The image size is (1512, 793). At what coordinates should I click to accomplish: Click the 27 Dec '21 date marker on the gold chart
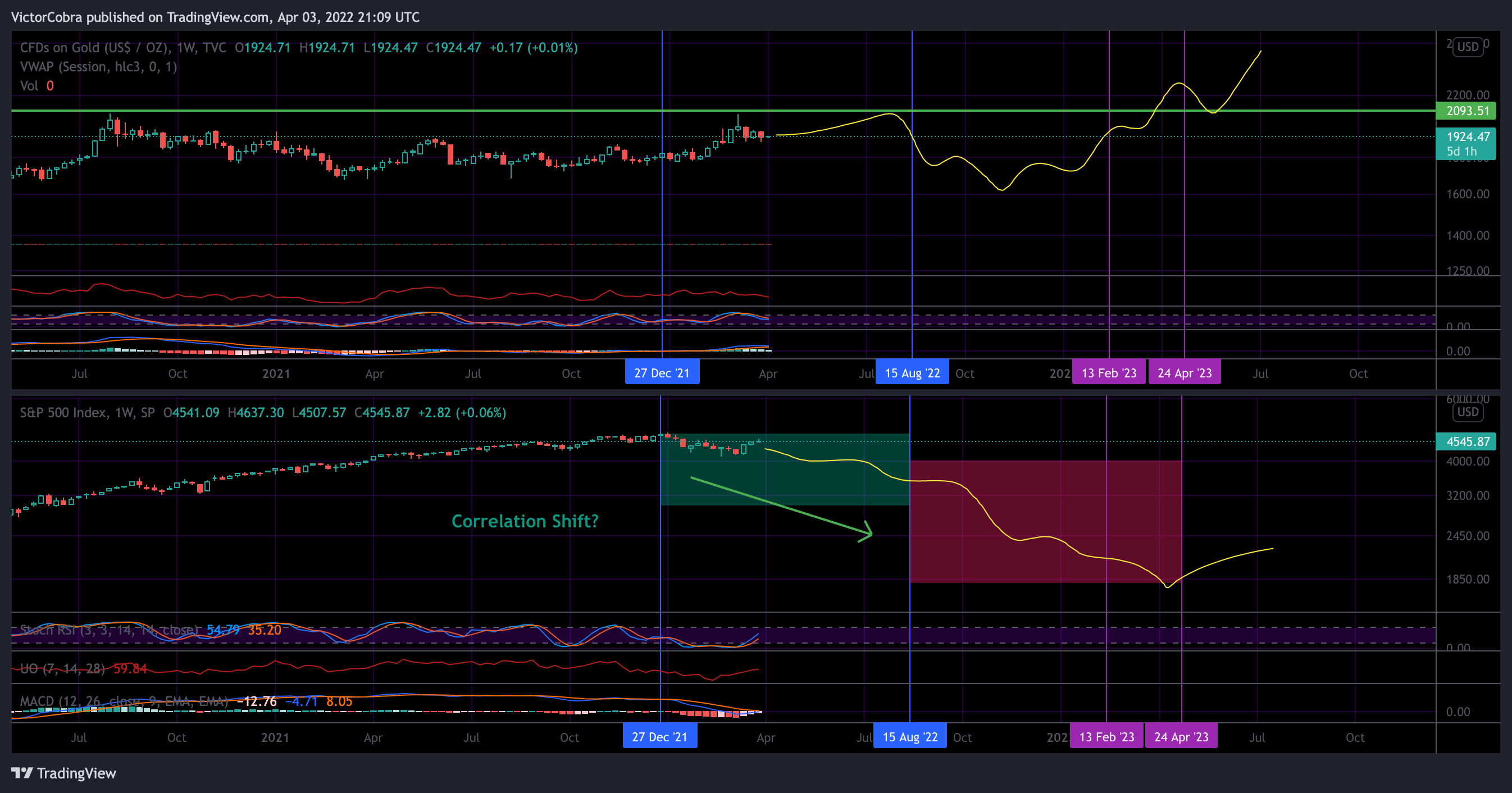pyautogui.click(x=662, y=373)
